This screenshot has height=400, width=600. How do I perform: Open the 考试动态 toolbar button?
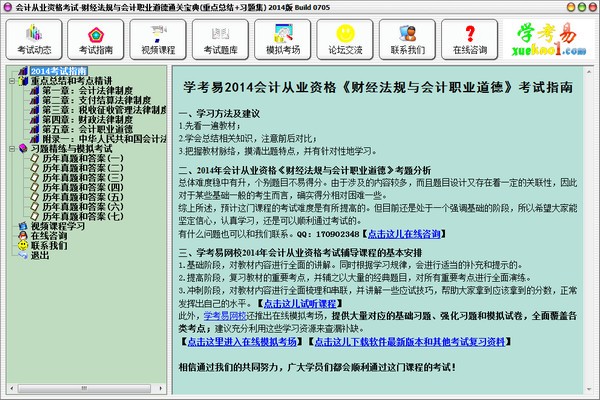[34, 40]
